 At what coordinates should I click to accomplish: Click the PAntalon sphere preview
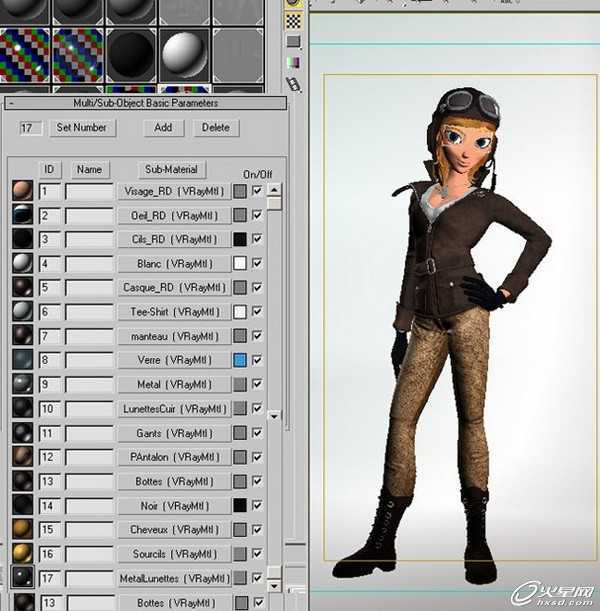coord(23,457)
